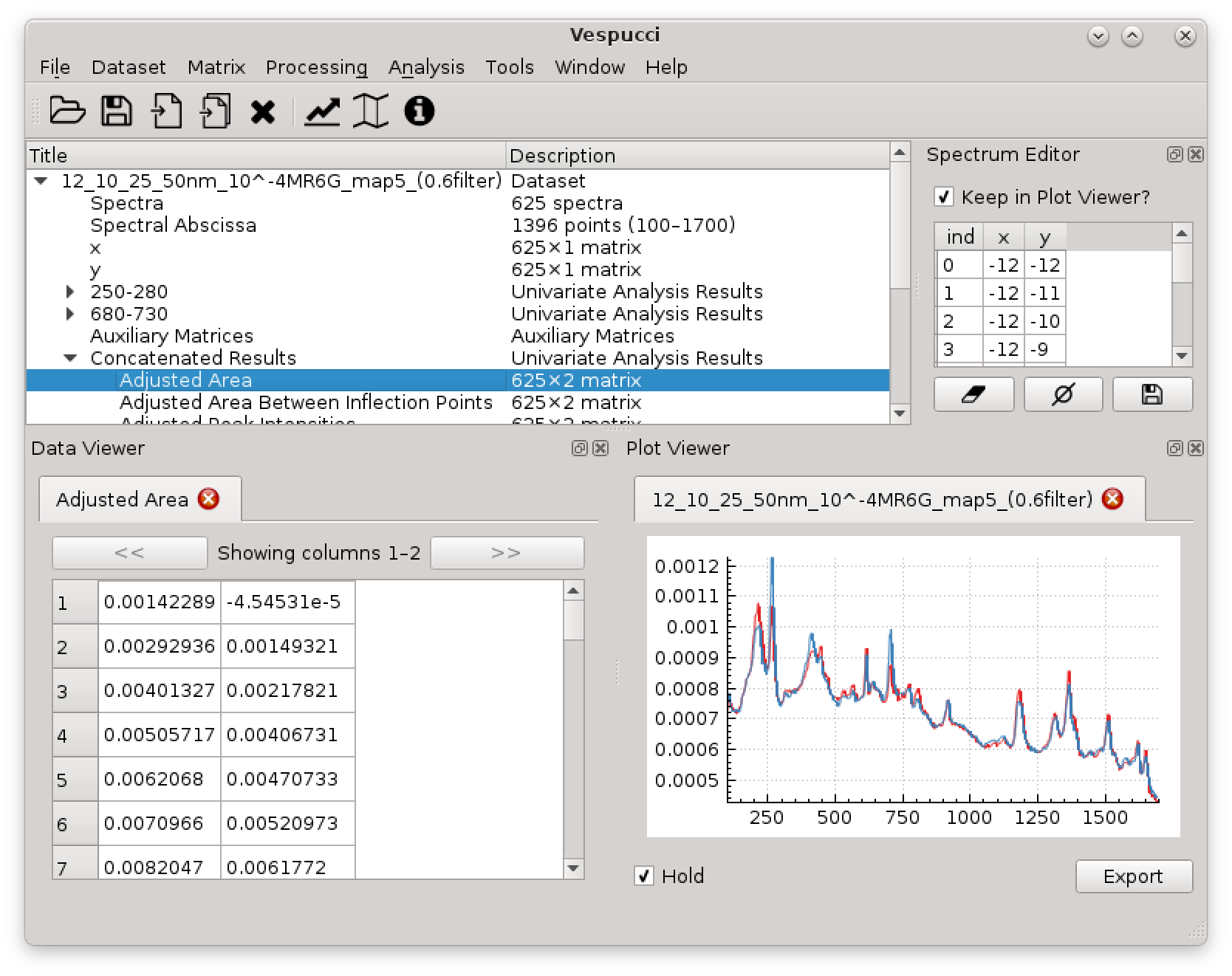This screenshot has height=976, width=1232.
Task: Open the Processing menu
Action: (x=316, y=67)
